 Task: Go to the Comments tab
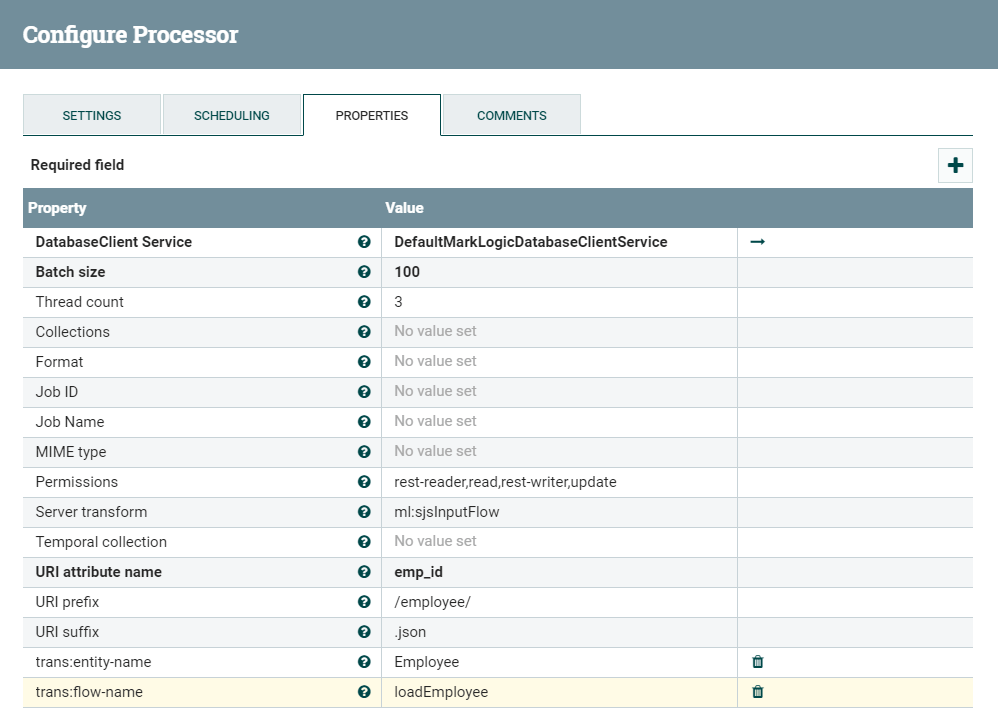coord(511,115)
